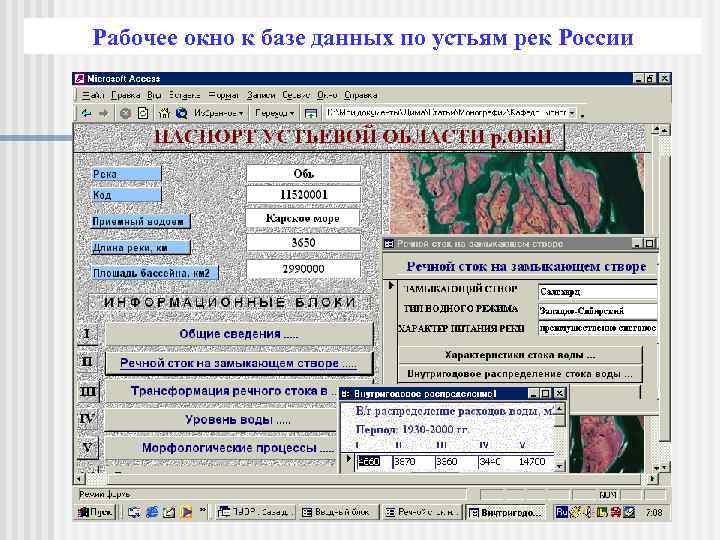Select the month III discharge cell 3360

456,461
